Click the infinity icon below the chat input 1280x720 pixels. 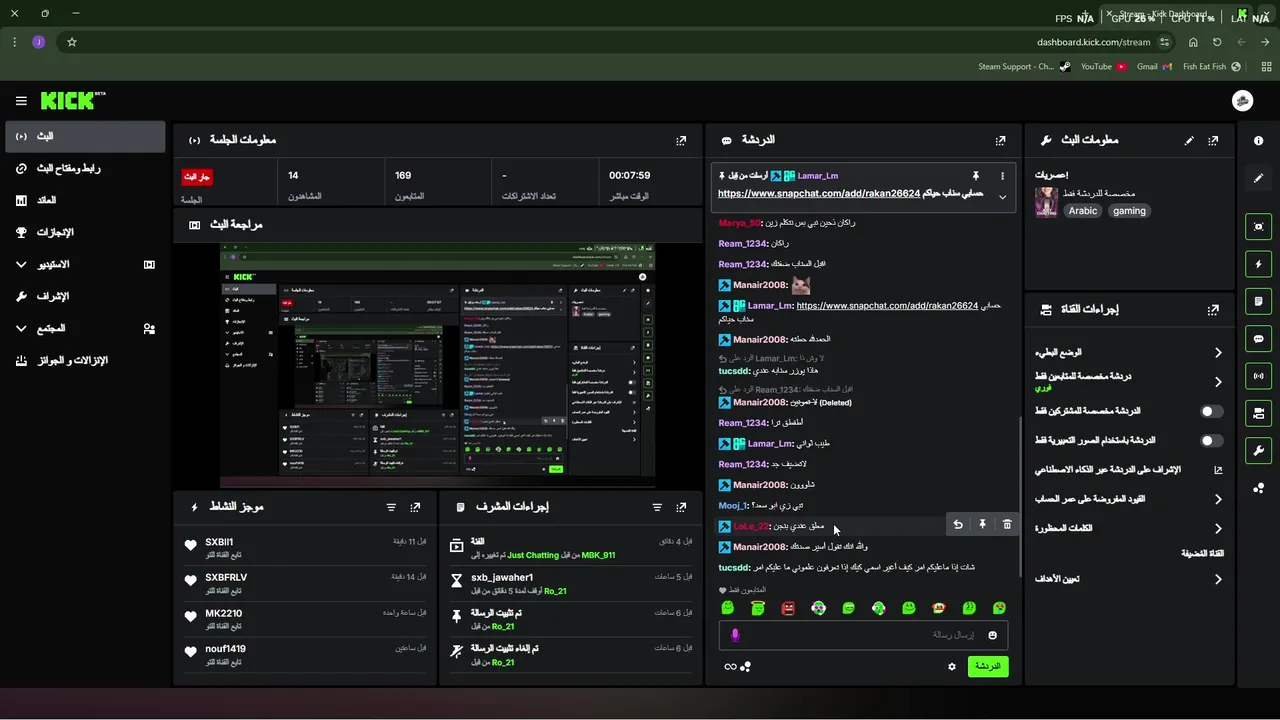[x=730, y=667]
